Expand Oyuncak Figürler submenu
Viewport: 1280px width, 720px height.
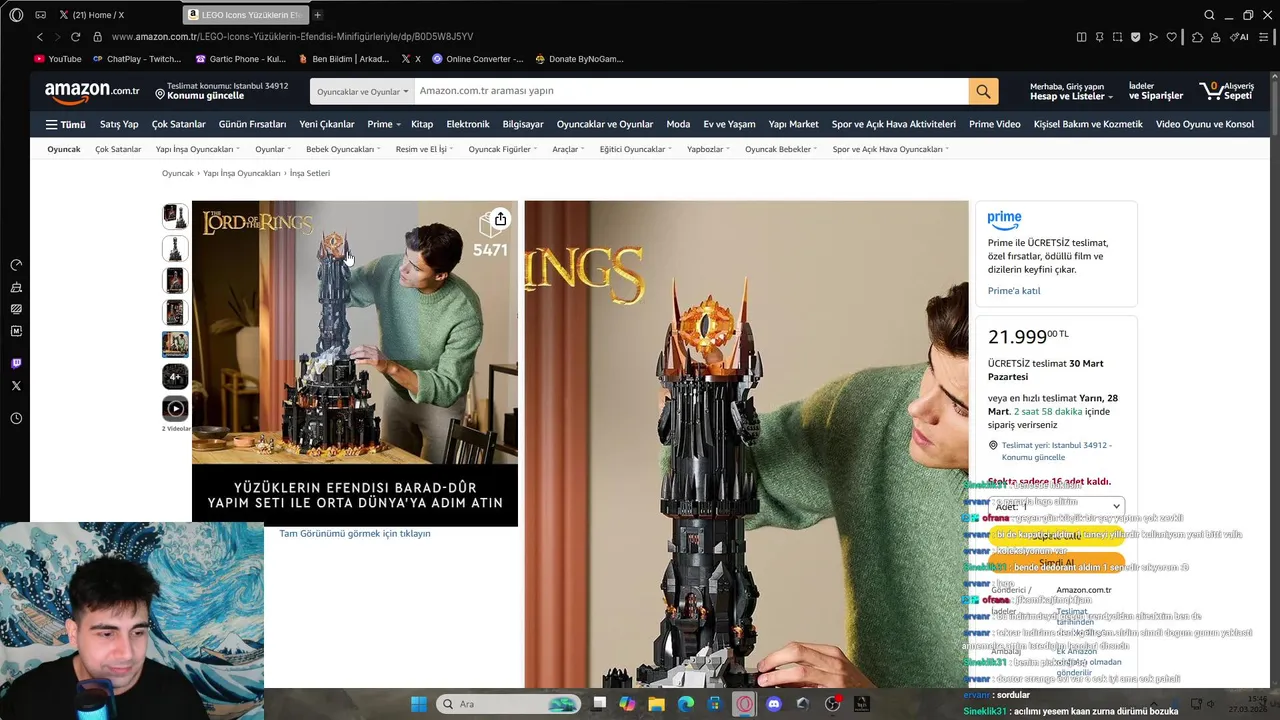(x=503, y=149)
